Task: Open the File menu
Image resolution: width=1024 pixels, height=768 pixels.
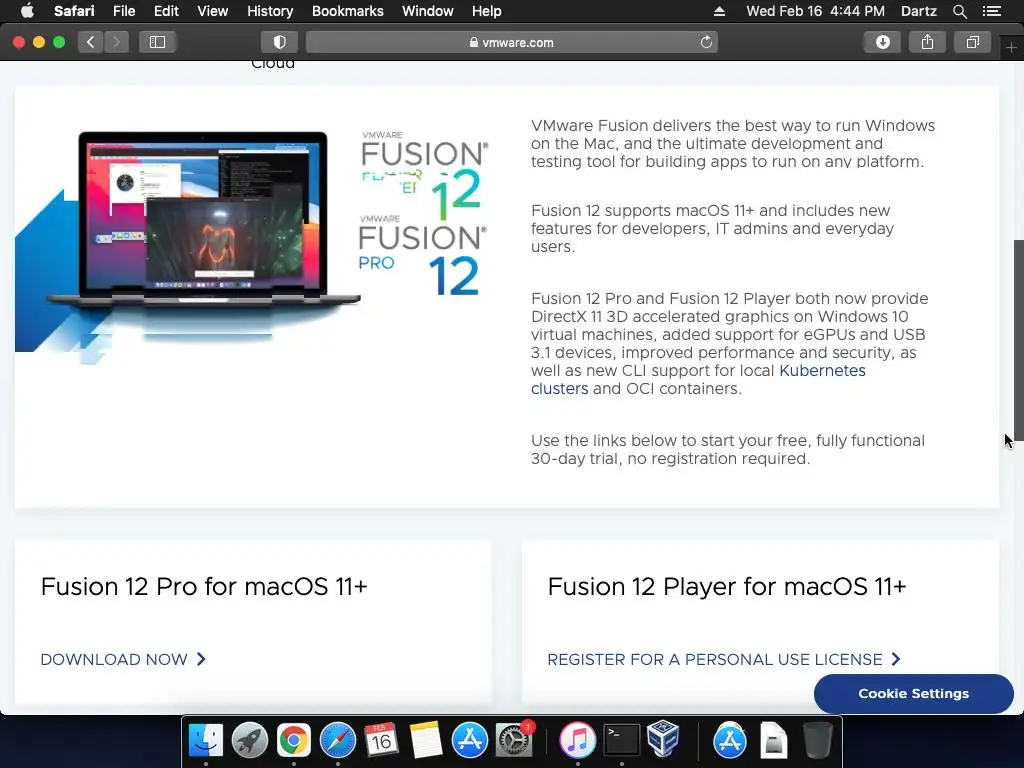Action: tap(123, 11)
